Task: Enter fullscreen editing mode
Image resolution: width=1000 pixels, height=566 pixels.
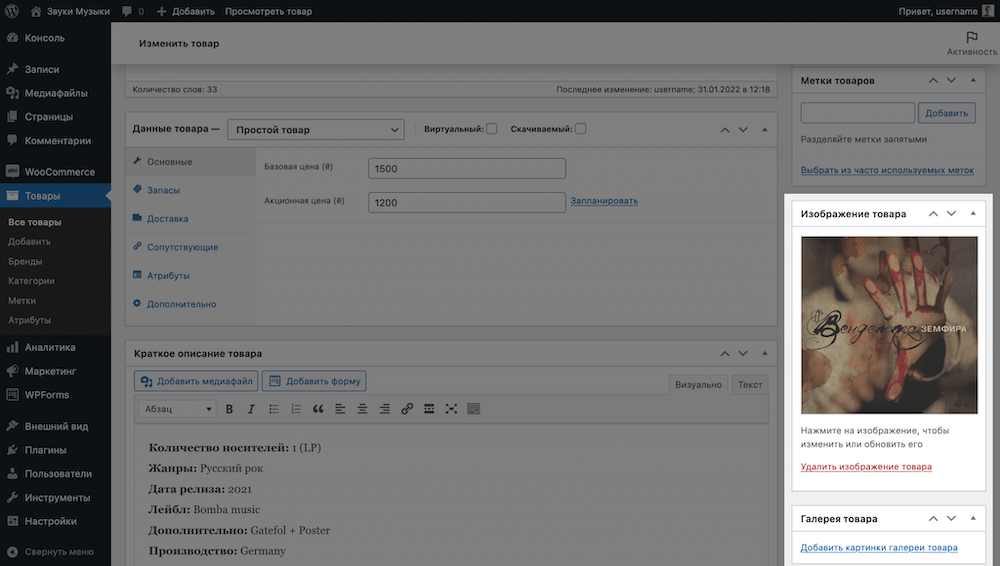Action: [x=452, y=409]
